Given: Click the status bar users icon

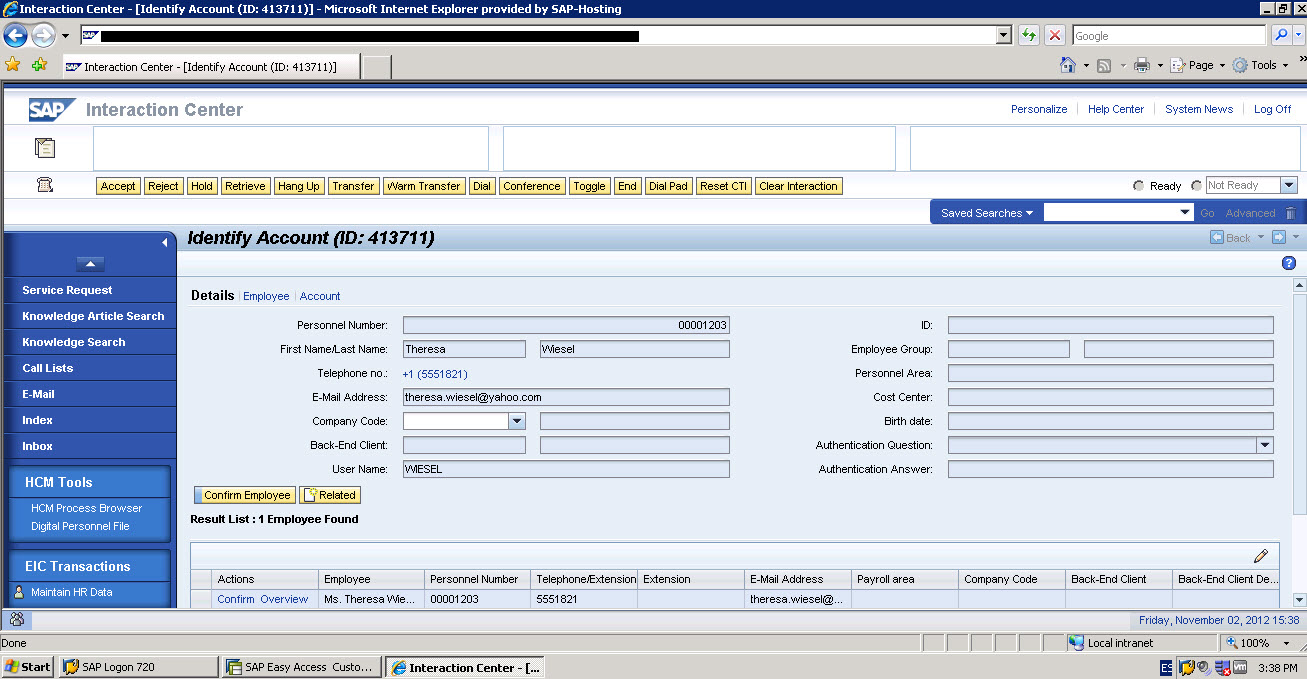Looking at the screenshot, I should (x=17, y=619).
